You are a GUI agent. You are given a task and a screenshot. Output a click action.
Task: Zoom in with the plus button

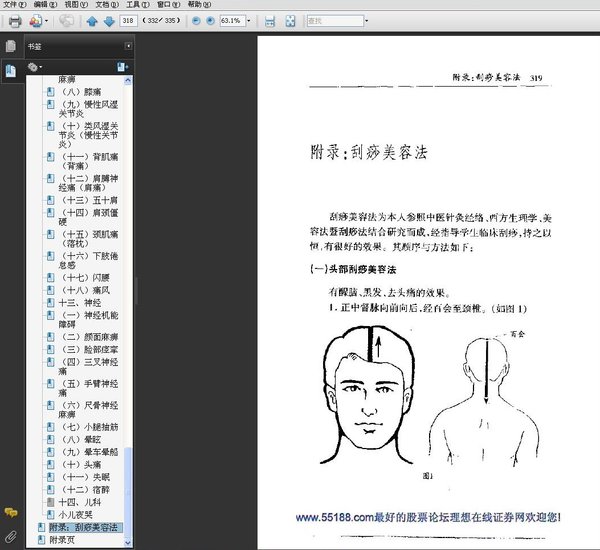[x=210, y=21]
